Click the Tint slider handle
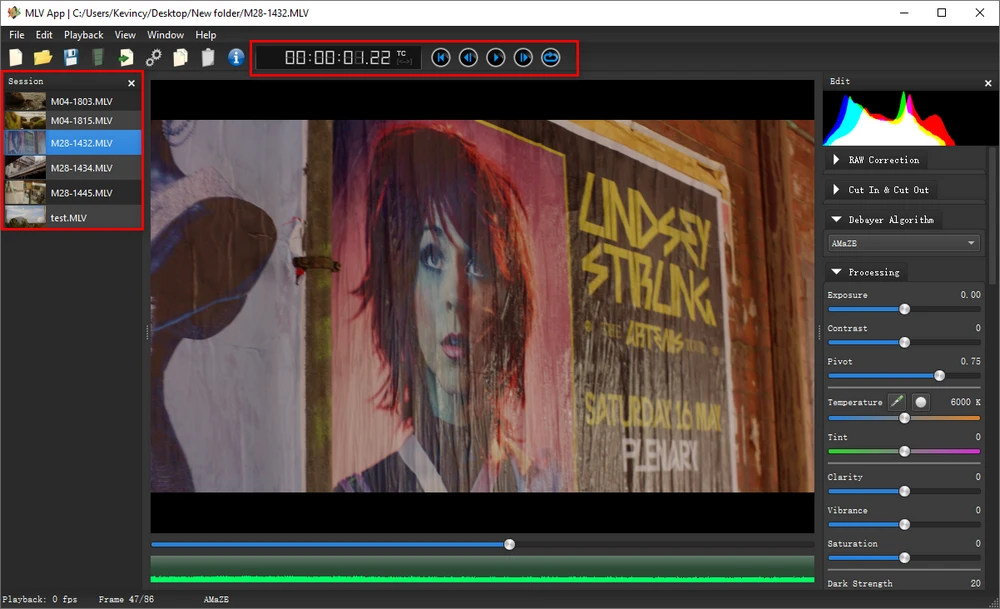This screenshot has width=1000, height=609. (x=904, y=451)
